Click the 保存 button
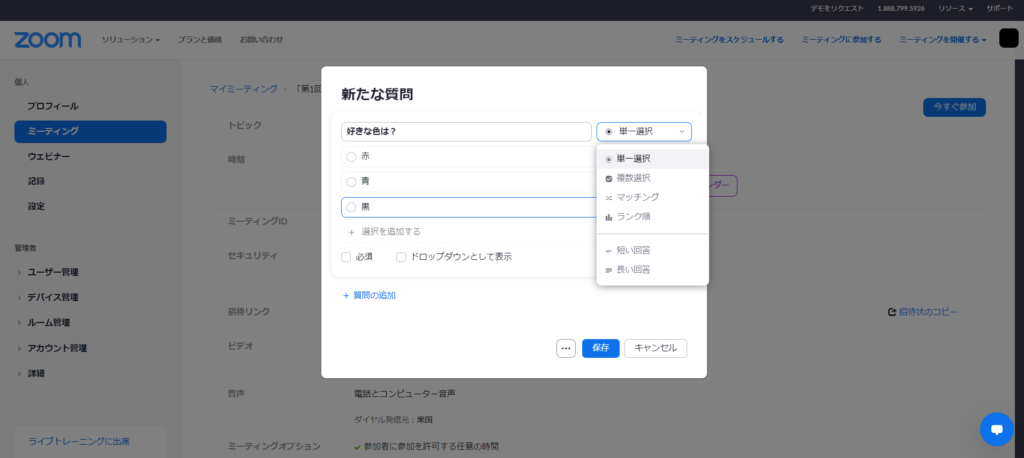The image size is (1024, 458). click(x=600, y=348)
